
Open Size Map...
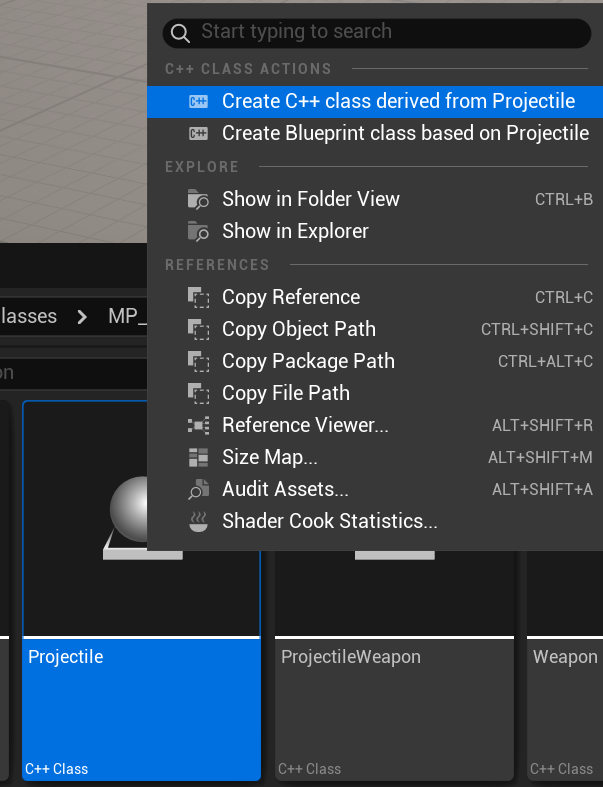point(375,458)
